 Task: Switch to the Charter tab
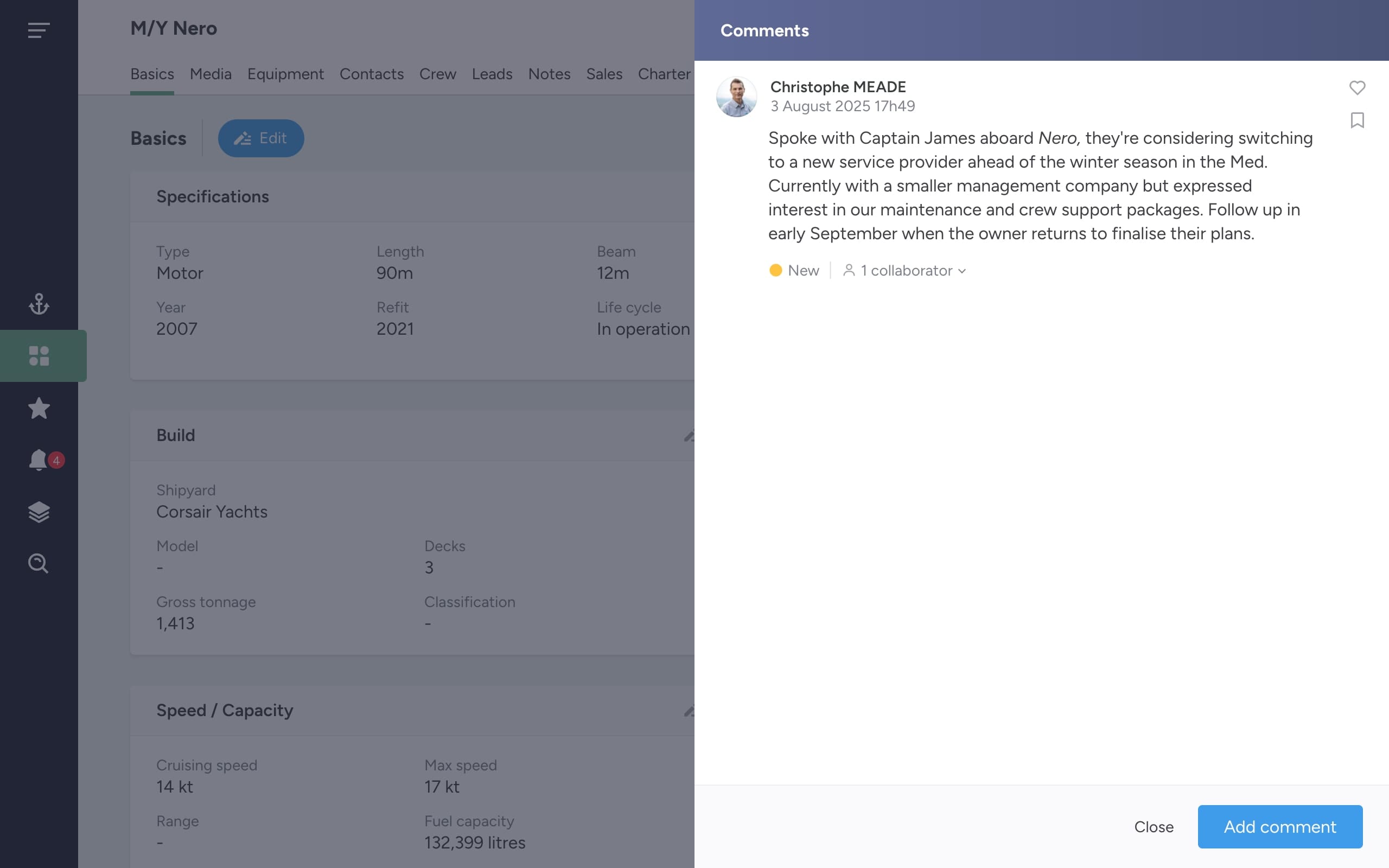665,74
